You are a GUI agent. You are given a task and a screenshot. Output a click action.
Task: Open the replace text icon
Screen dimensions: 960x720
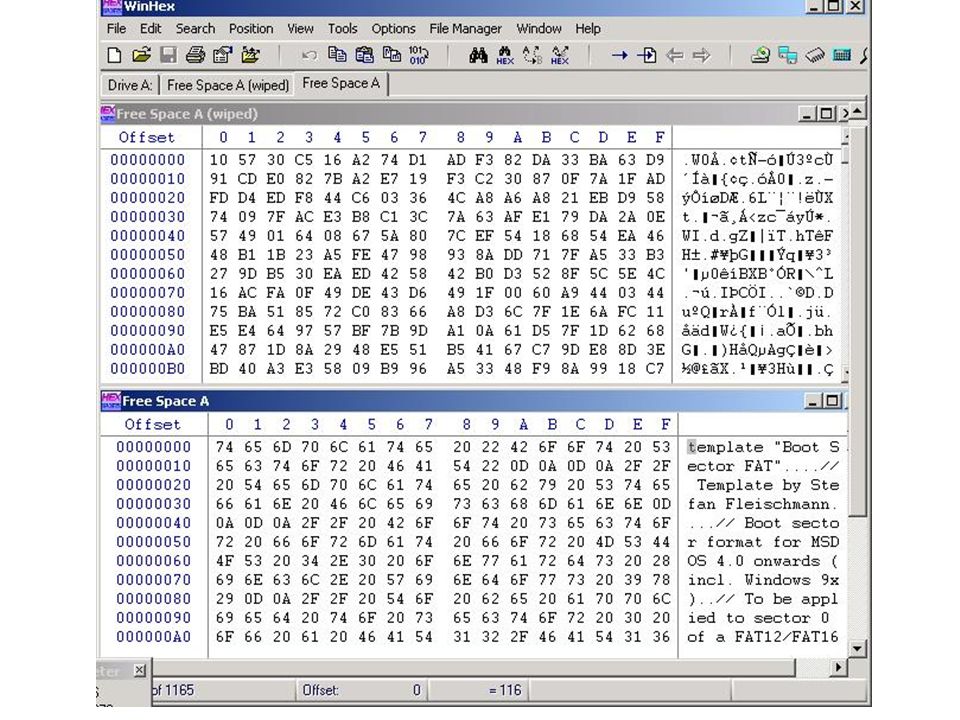(x=532, y=55)
